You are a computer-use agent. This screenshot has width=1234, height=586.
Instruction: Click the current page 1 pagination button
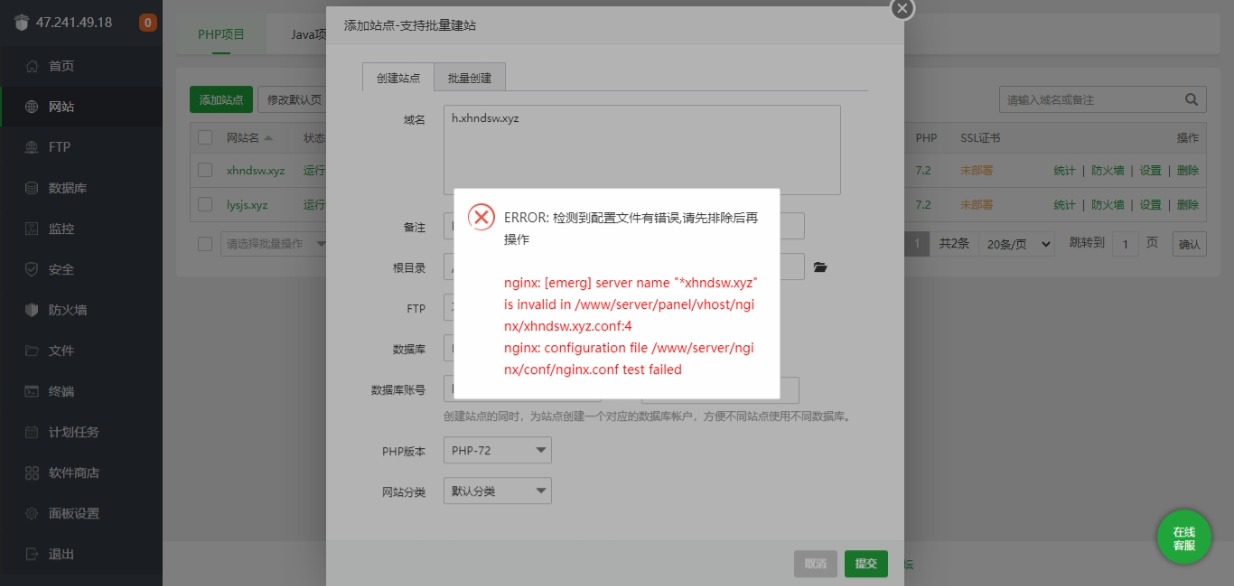(917, 243)
